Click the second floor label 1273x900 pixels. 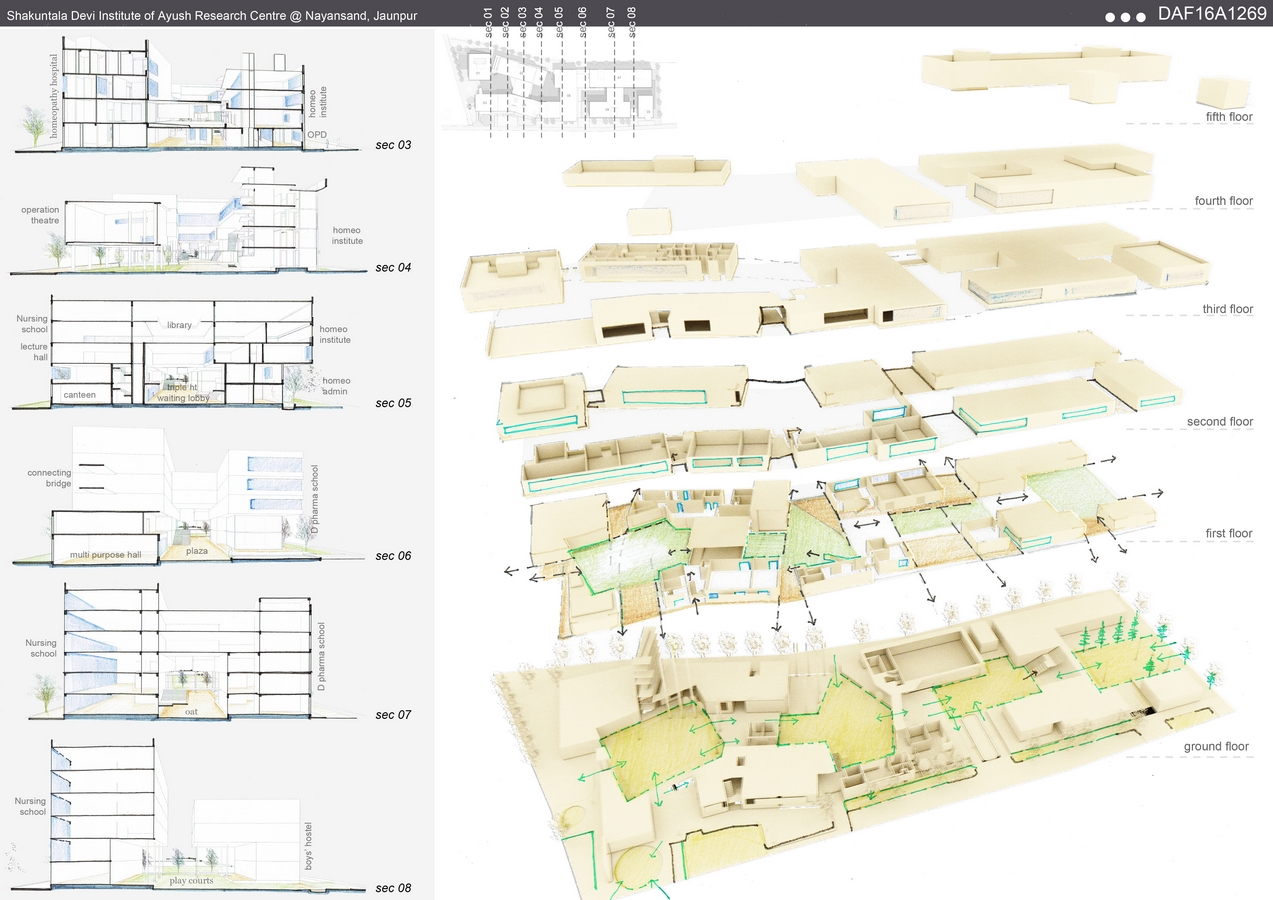pos(1220,422)
